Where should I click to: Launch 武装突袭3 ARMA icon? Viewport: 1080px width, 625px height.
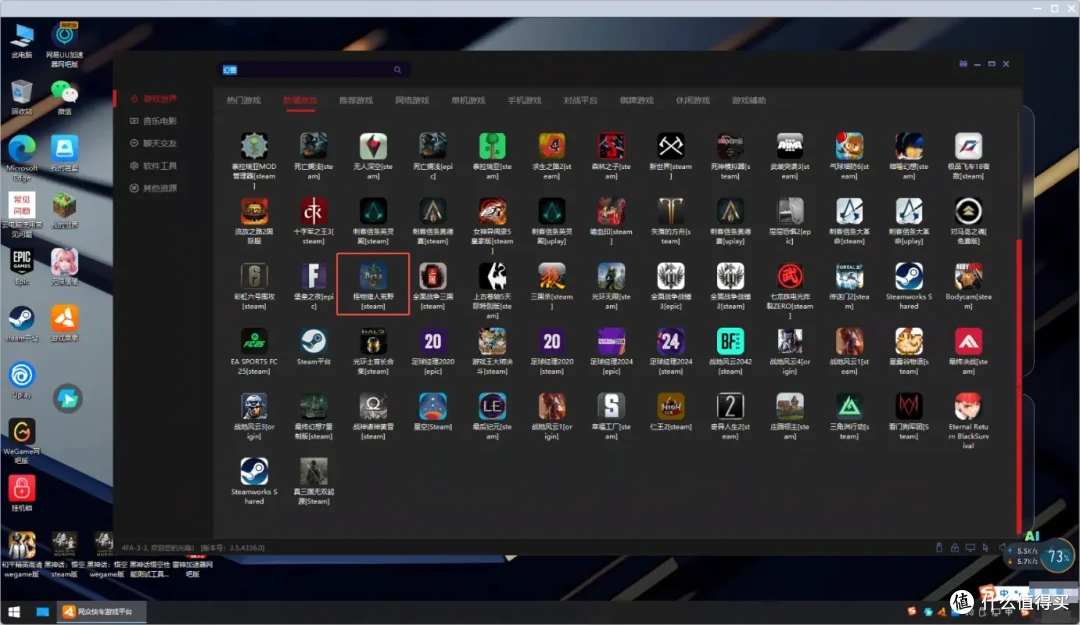(789, 147)
